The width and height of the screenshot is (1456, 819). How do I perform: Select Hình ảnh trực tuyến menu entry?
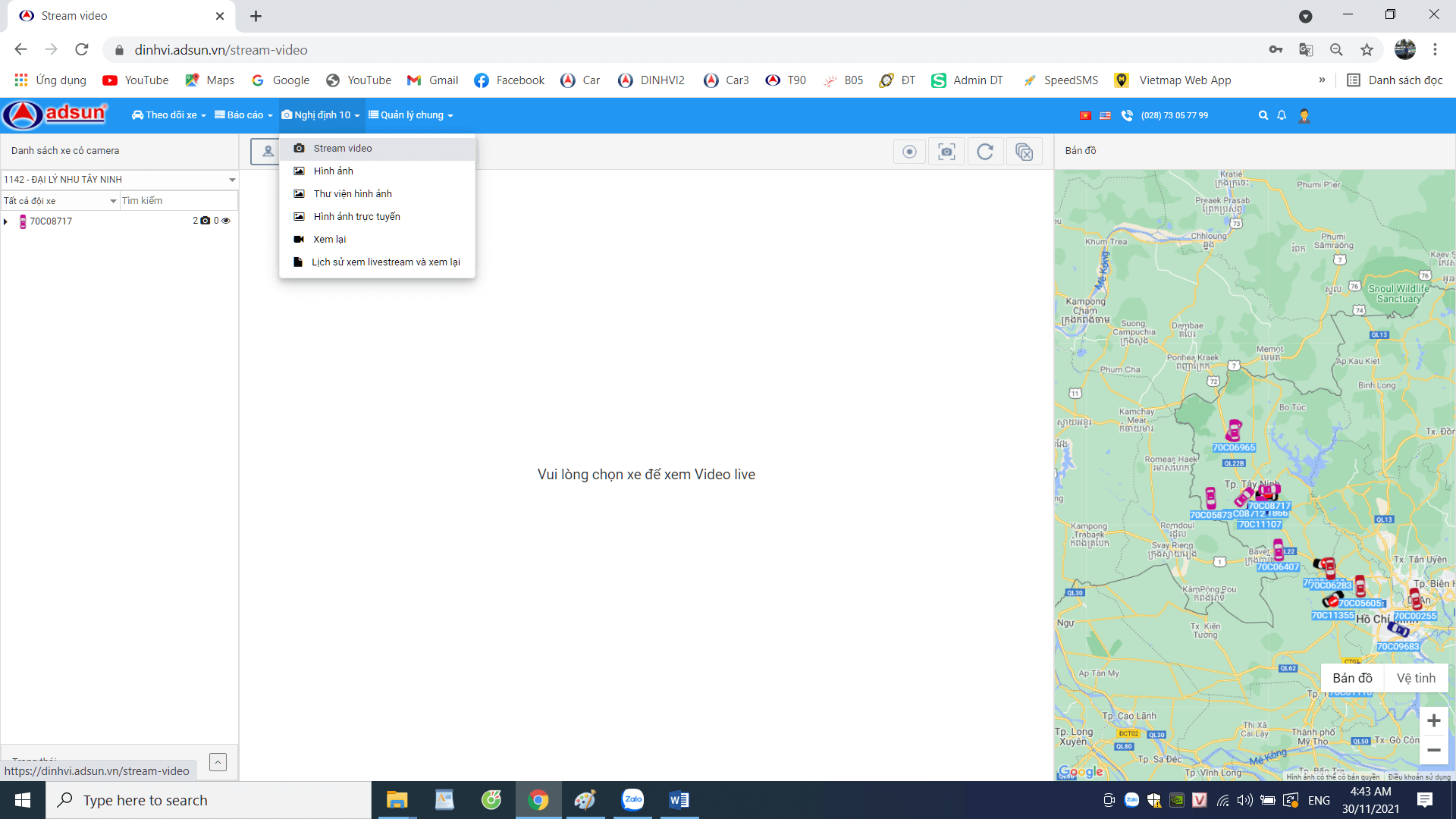click(356, 217)
